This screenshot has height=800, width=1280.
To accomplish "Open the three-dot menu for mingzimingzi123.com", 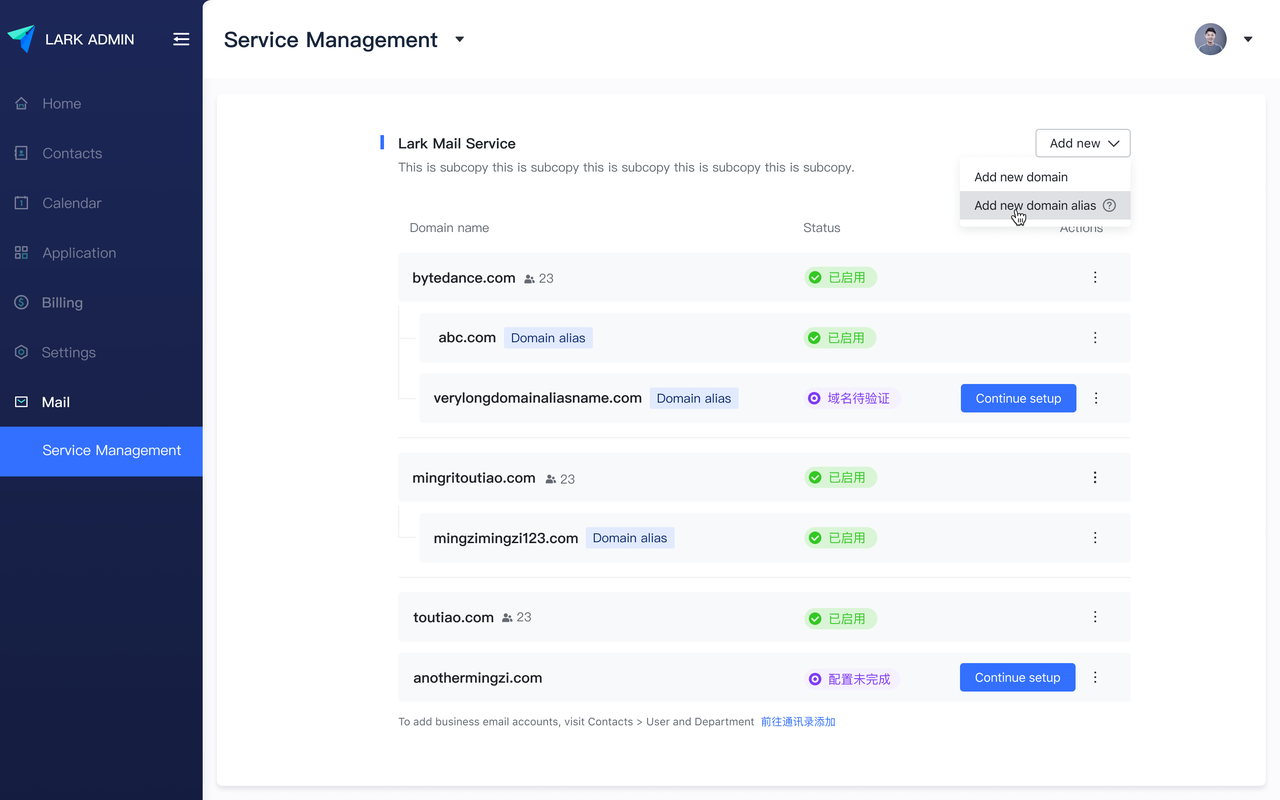I will (x=1095, y=538).
